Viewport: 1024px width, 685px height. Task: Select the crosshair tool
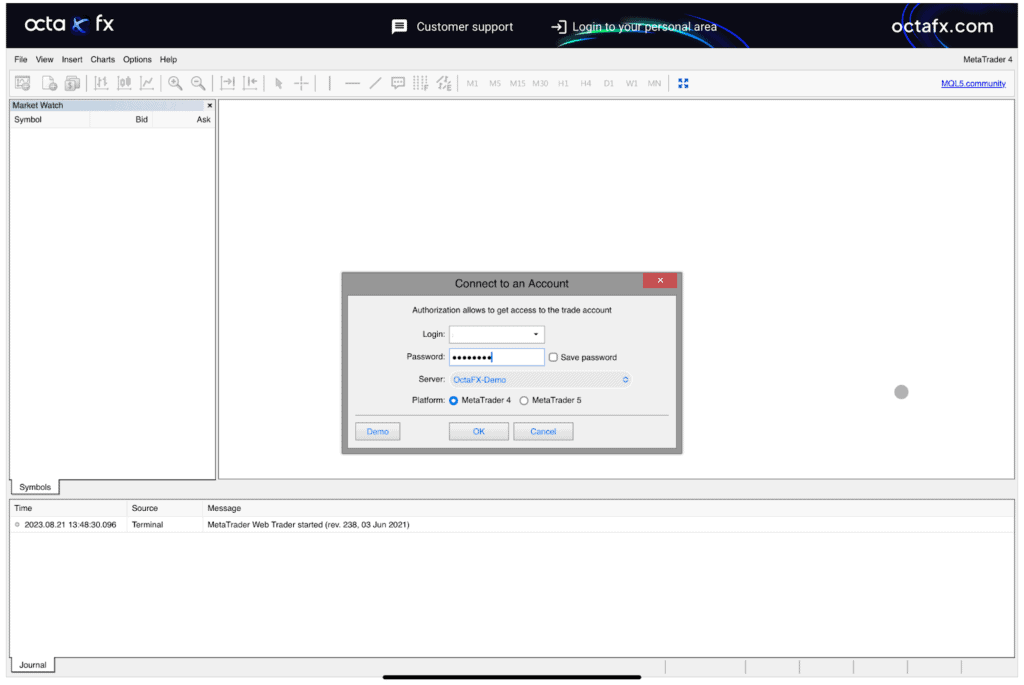point(301,83)
